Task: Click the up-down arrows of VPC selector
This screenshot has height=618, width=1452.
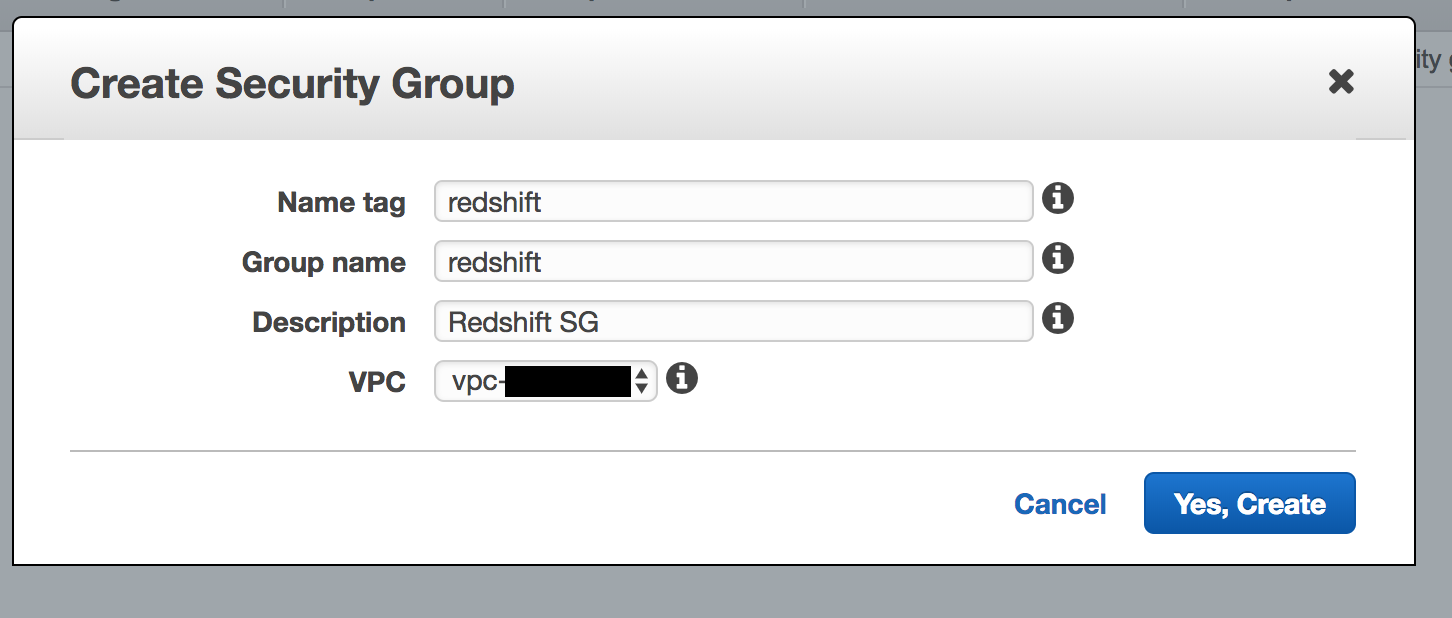Action: click(642, 381)
